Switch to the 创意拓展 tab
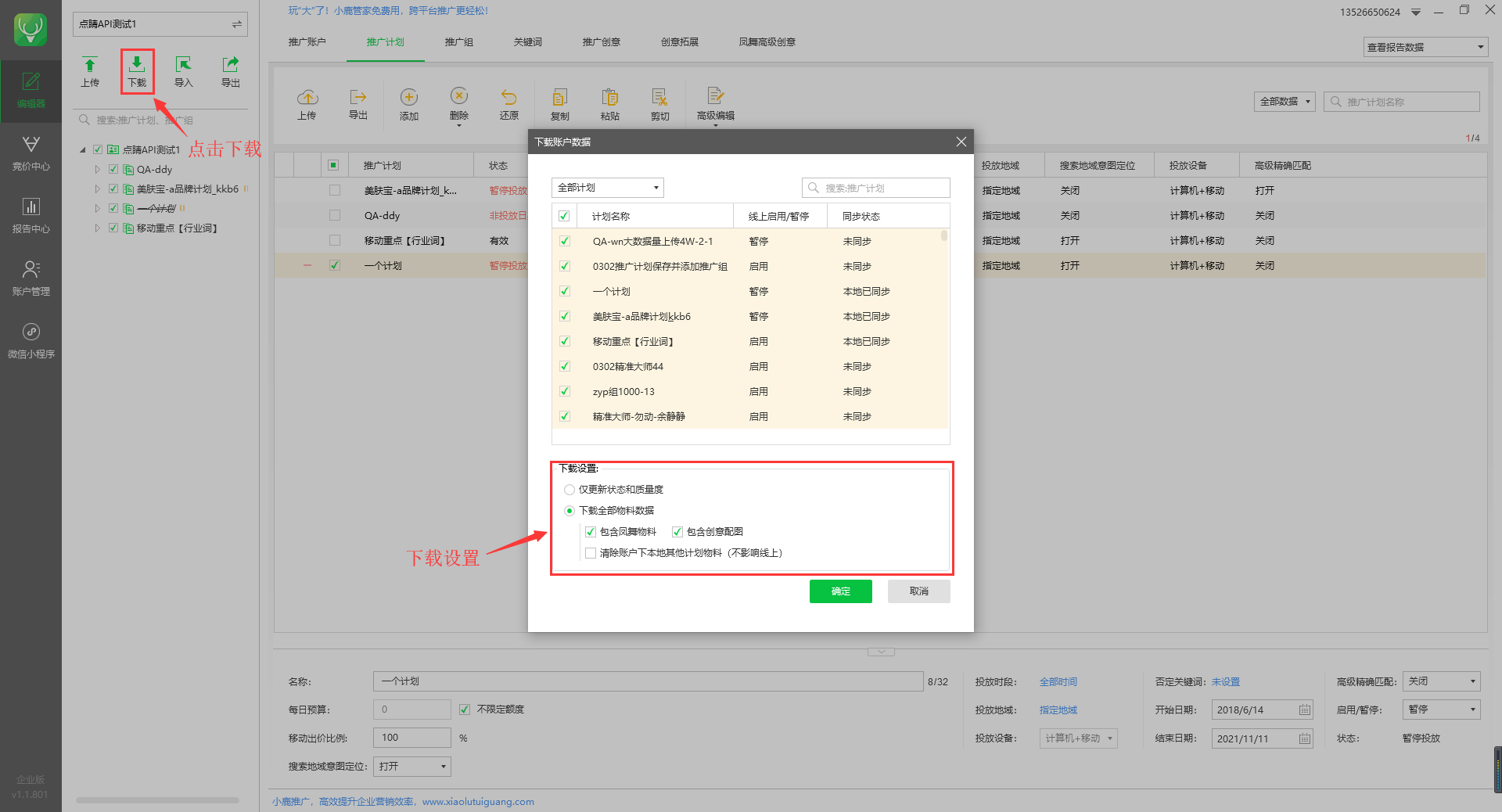Image resolution: width=1502 pixels, height=812 pixels. [x=680, y=42]
